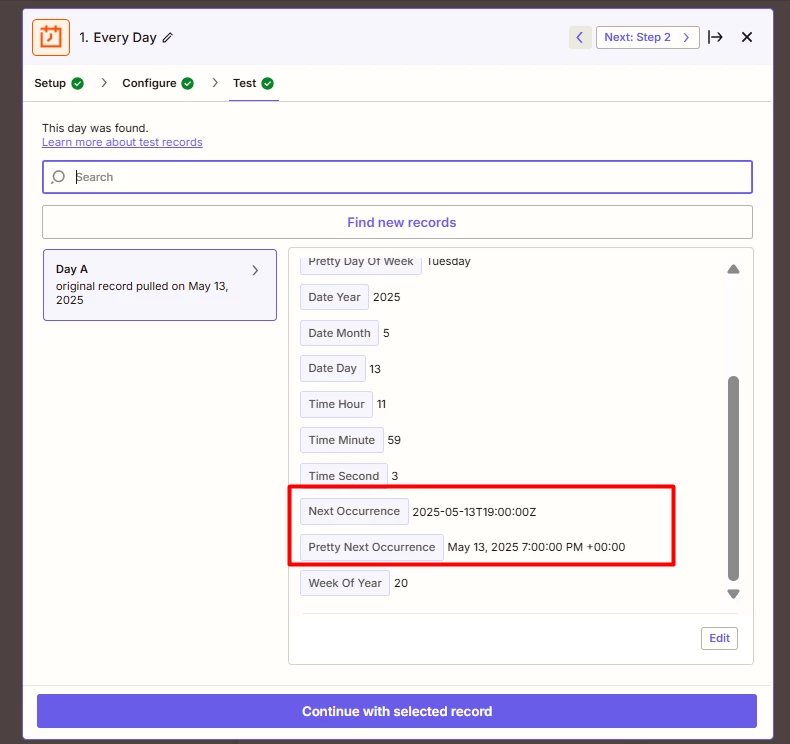Focus the Search records field

[397, 177]
